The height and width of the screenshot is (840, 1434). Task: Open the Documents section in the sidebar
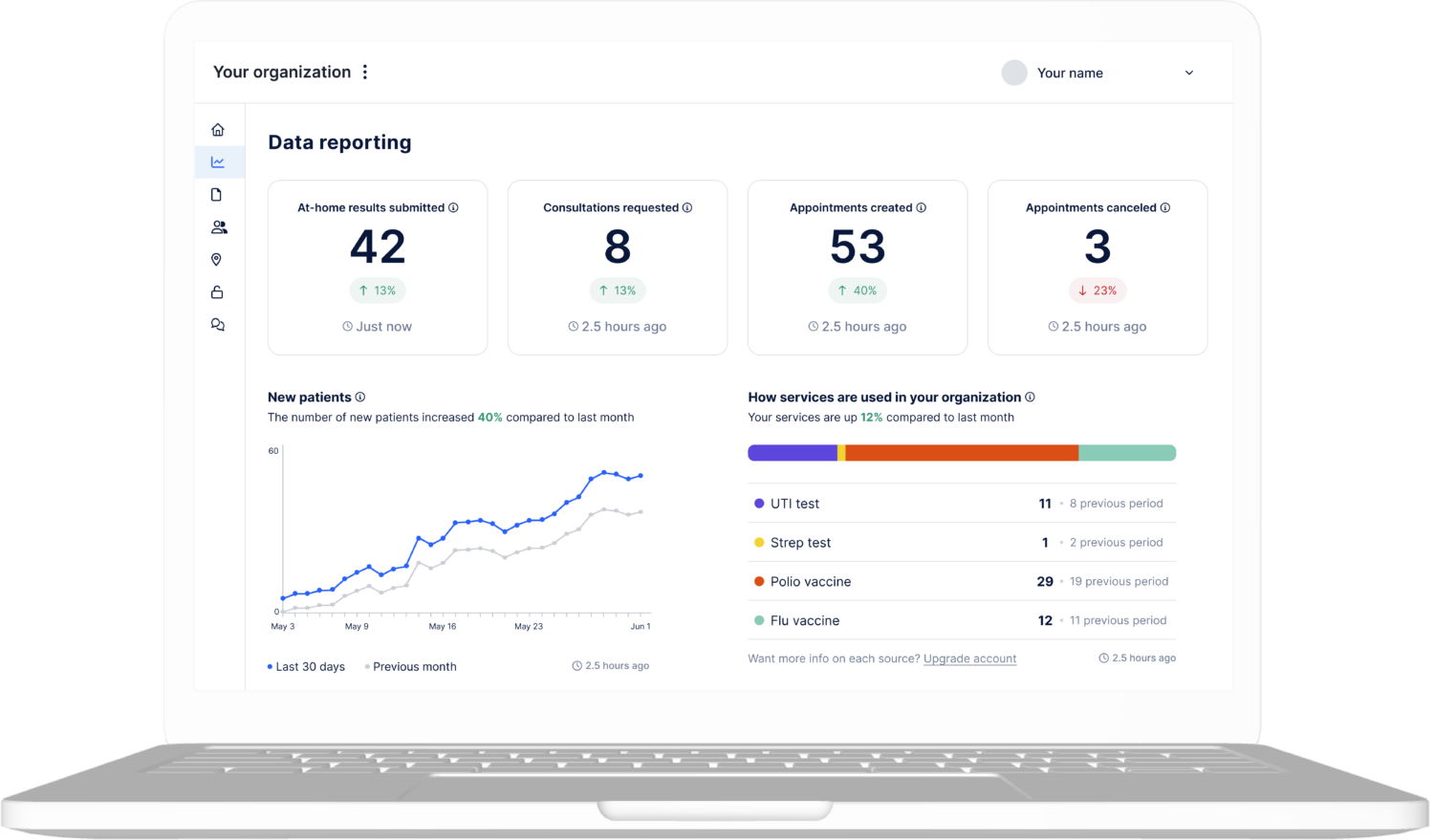[218, 194]
